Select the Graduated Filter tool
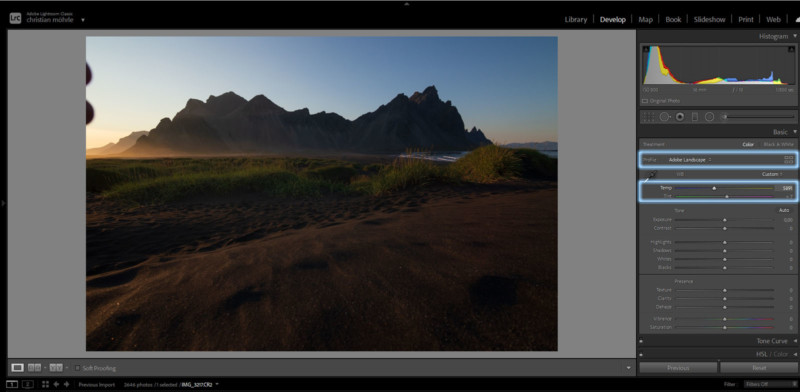The height and width of the screenshot is (392, 800). (694, 117)
